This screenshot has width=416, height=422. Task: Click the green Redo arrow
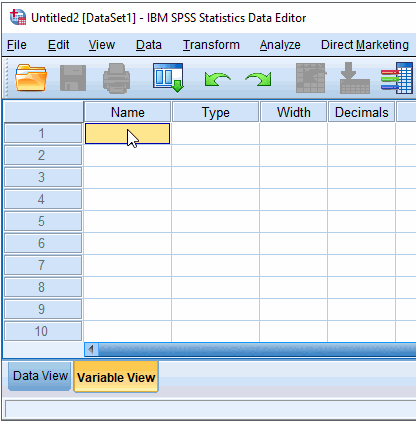pos(258,79)
